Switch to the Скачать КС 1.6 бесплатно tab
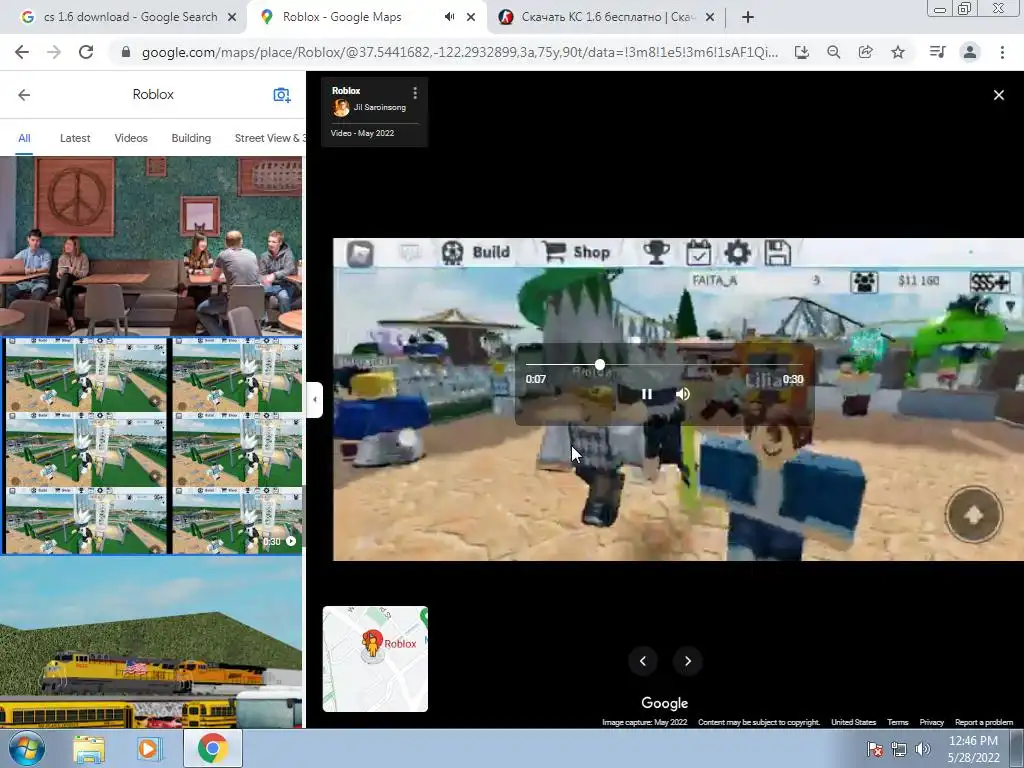The image size is (1024, 768). [x=607, y=17]
